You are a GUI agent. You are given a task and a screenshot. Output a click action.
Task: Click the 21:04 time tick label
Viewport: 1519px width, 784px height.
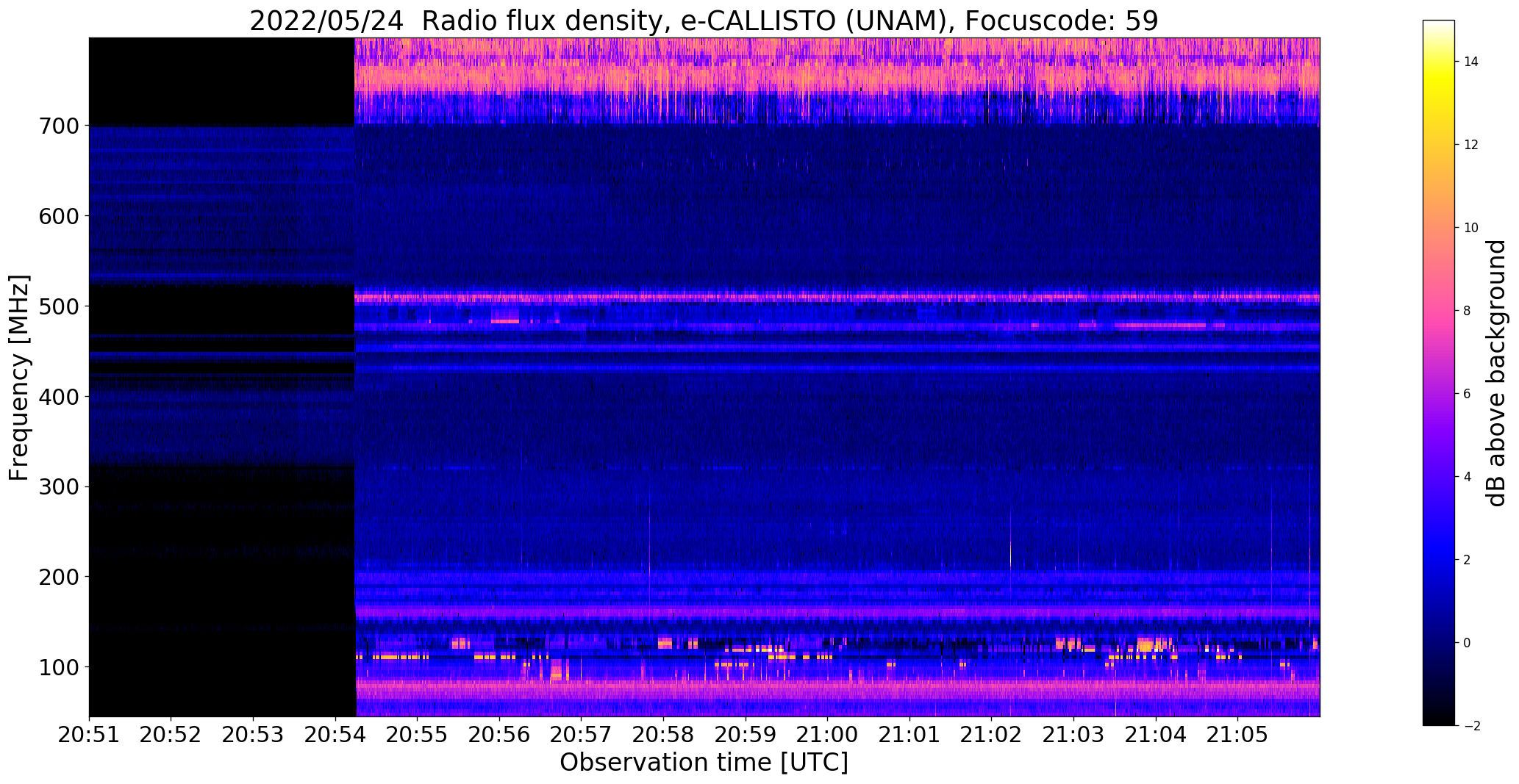pos(1156,734)
